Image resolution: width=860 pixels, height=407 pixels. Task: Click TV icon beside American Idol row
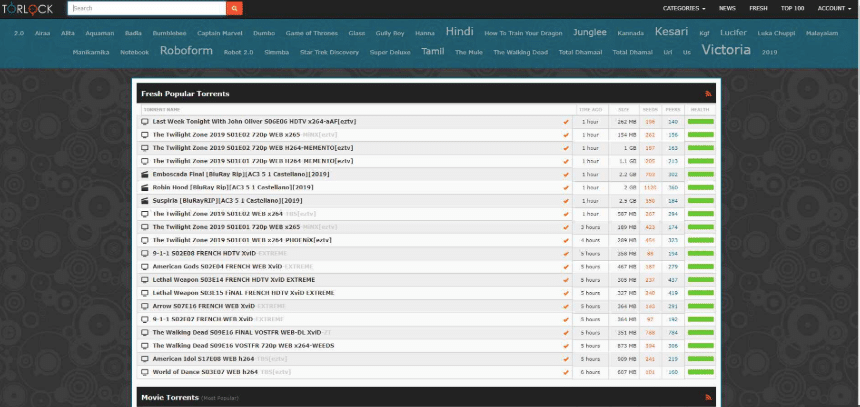pos(145,359)
